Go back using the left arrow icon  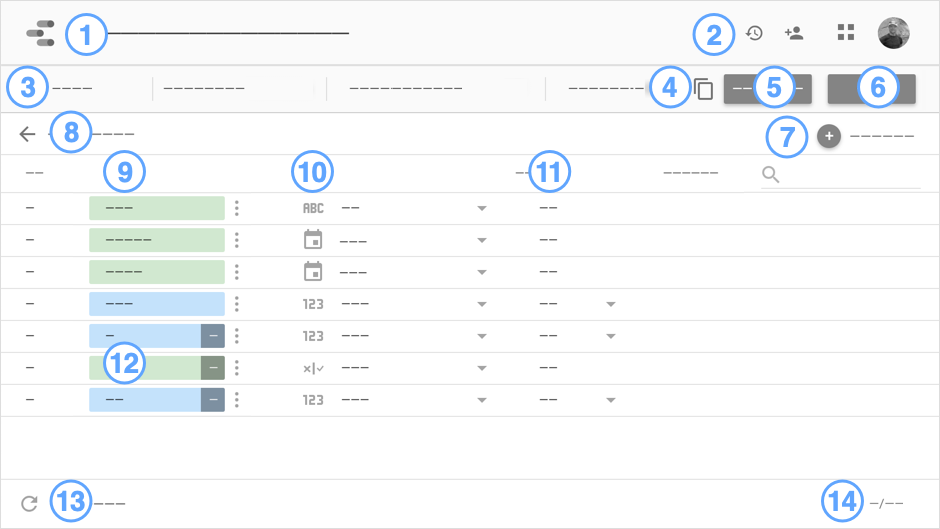[x=27, y=134]
